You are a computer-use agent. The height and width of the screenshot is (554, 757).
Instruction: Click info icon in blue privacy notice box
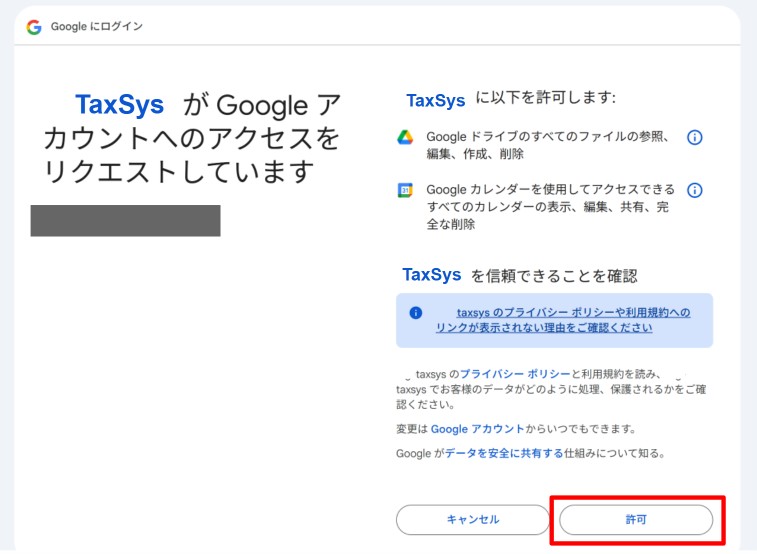click(x=416, y=313)
